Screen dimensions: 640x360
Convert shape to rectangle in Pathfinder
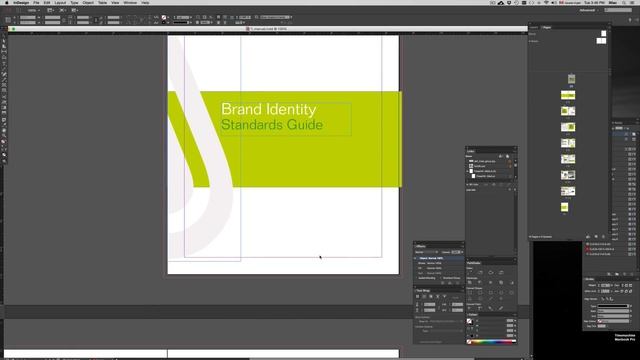click(470, 293)
